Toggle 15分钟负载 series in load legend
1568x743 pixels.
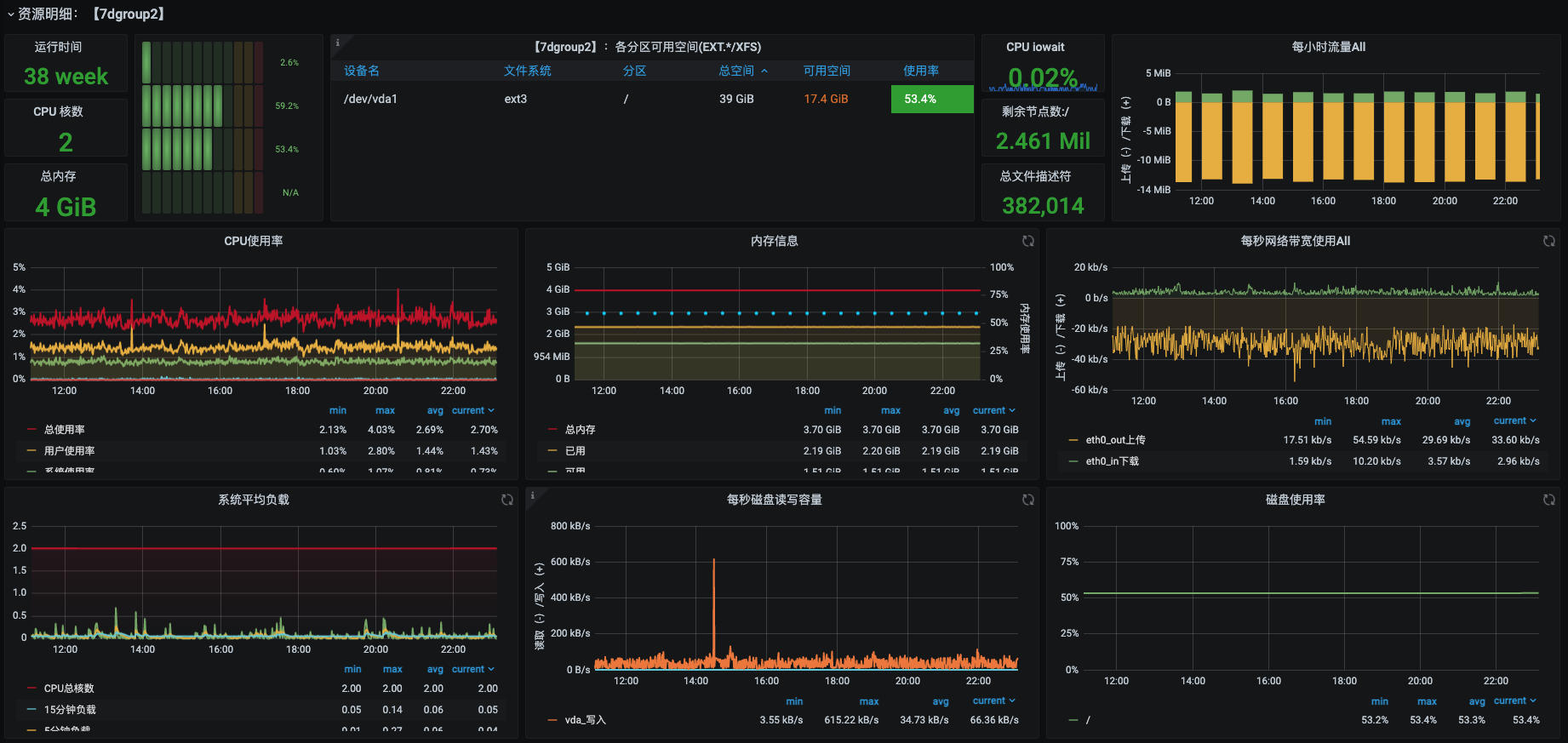[70, 710]
